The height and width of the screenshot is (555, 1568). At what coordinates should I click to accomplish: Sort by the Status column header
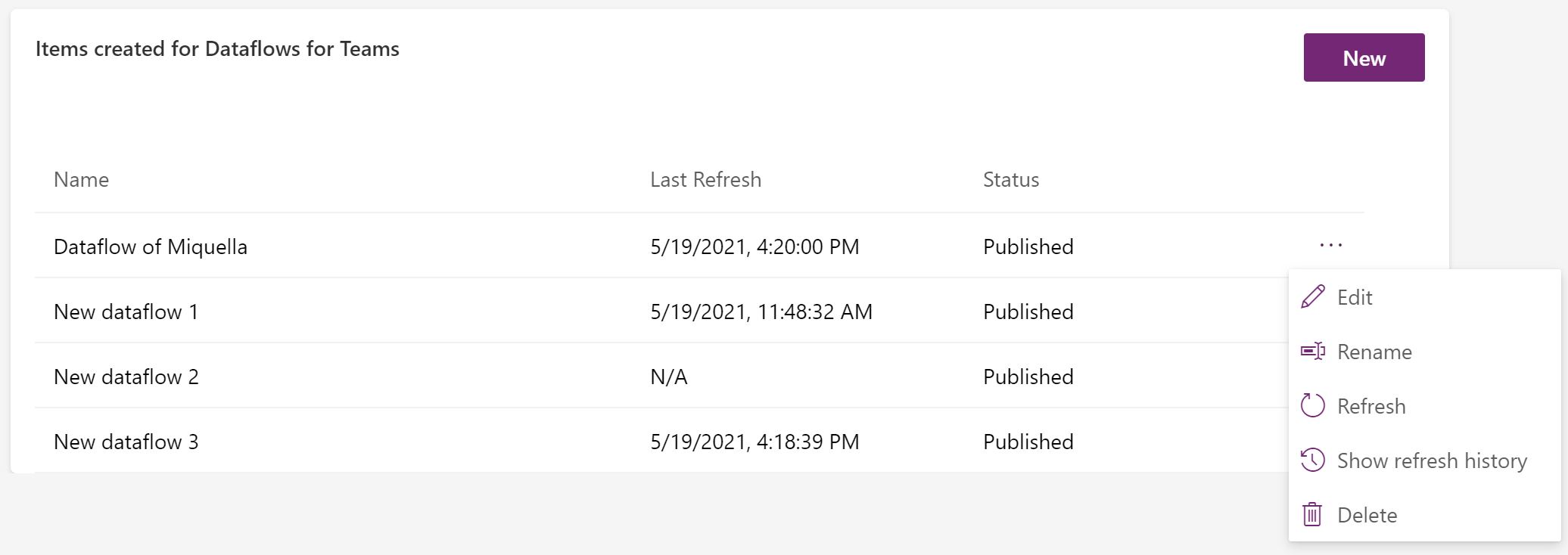1010,179
